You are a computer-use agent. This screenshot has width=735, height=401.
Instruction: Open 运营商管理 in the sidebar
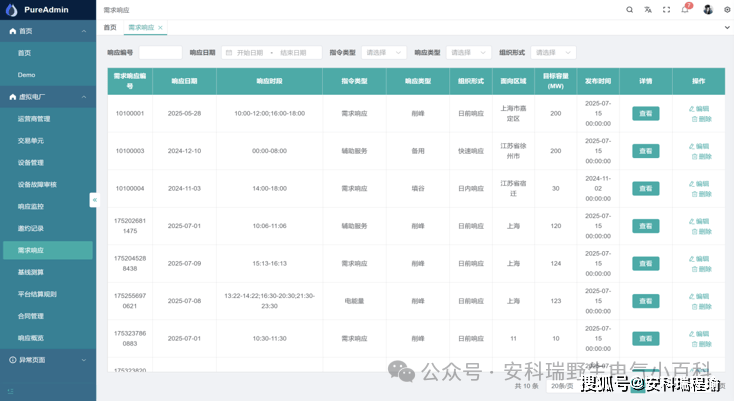48,119
